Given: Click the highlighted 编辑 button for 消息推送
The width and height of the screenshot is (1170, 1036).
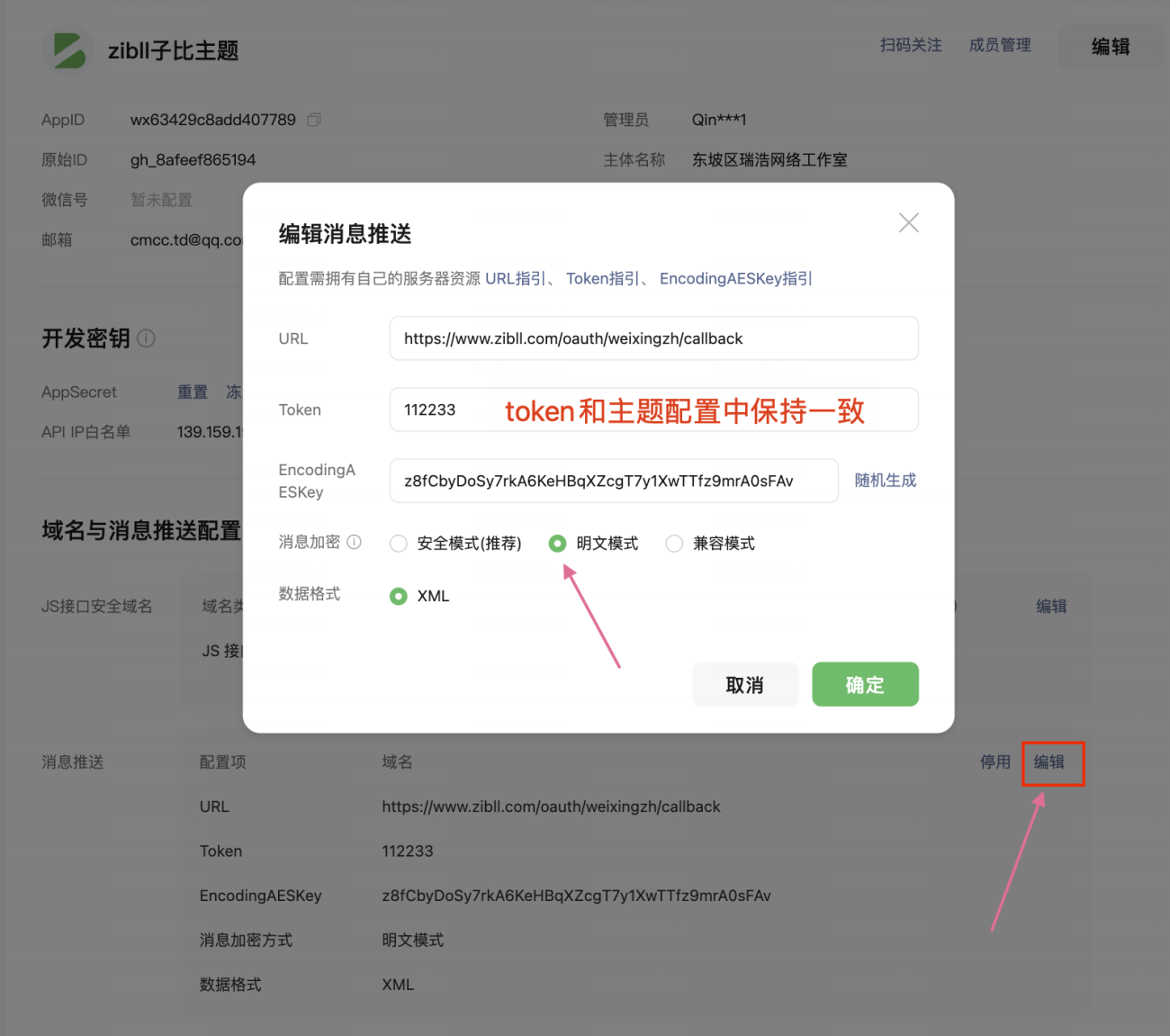Looking at the screenshot, I should 1052,761.
